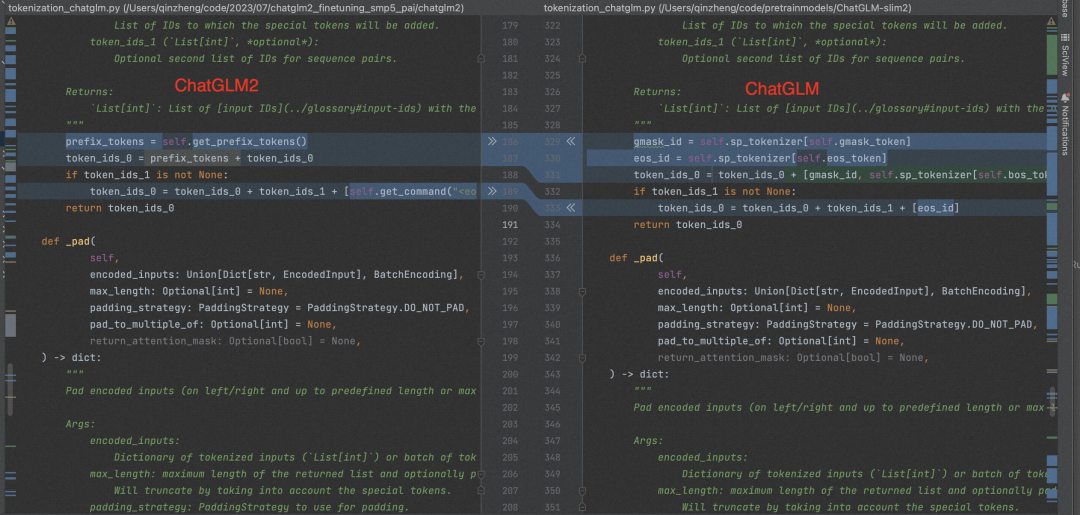Click line number 208 in gutter
1080x515 pixels.
(510, 507)
